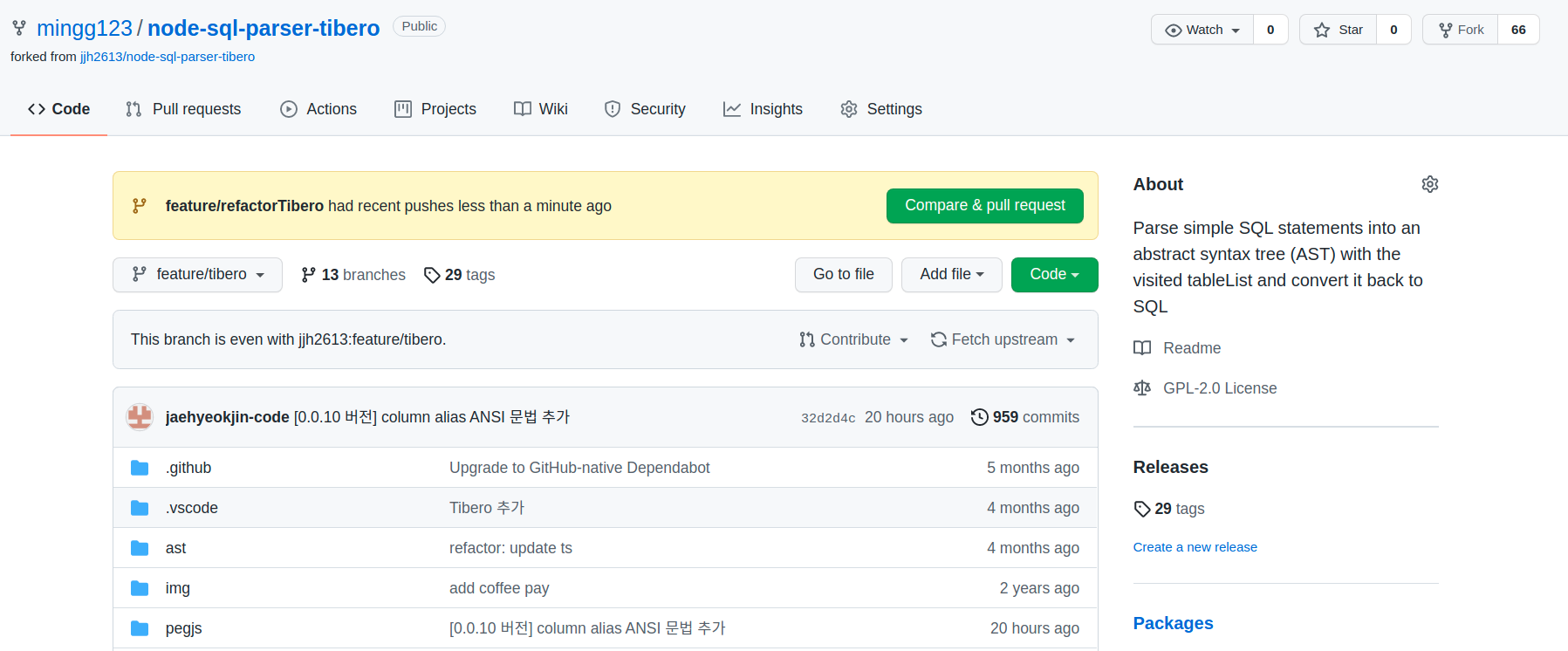Open the Security tab

[645, 109]
